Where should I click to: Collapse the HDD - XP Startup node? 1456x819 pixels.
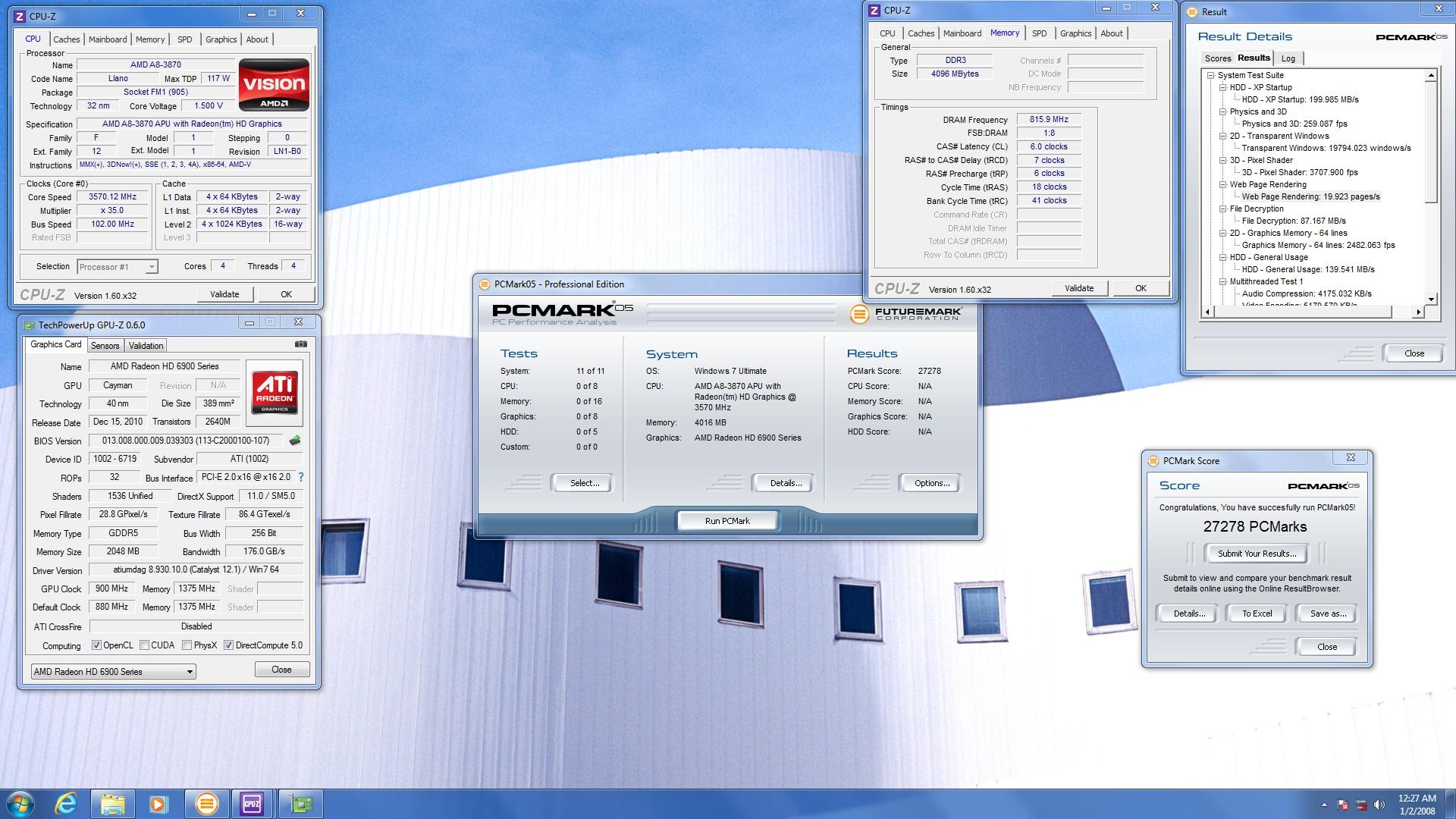pos(1223,87)
